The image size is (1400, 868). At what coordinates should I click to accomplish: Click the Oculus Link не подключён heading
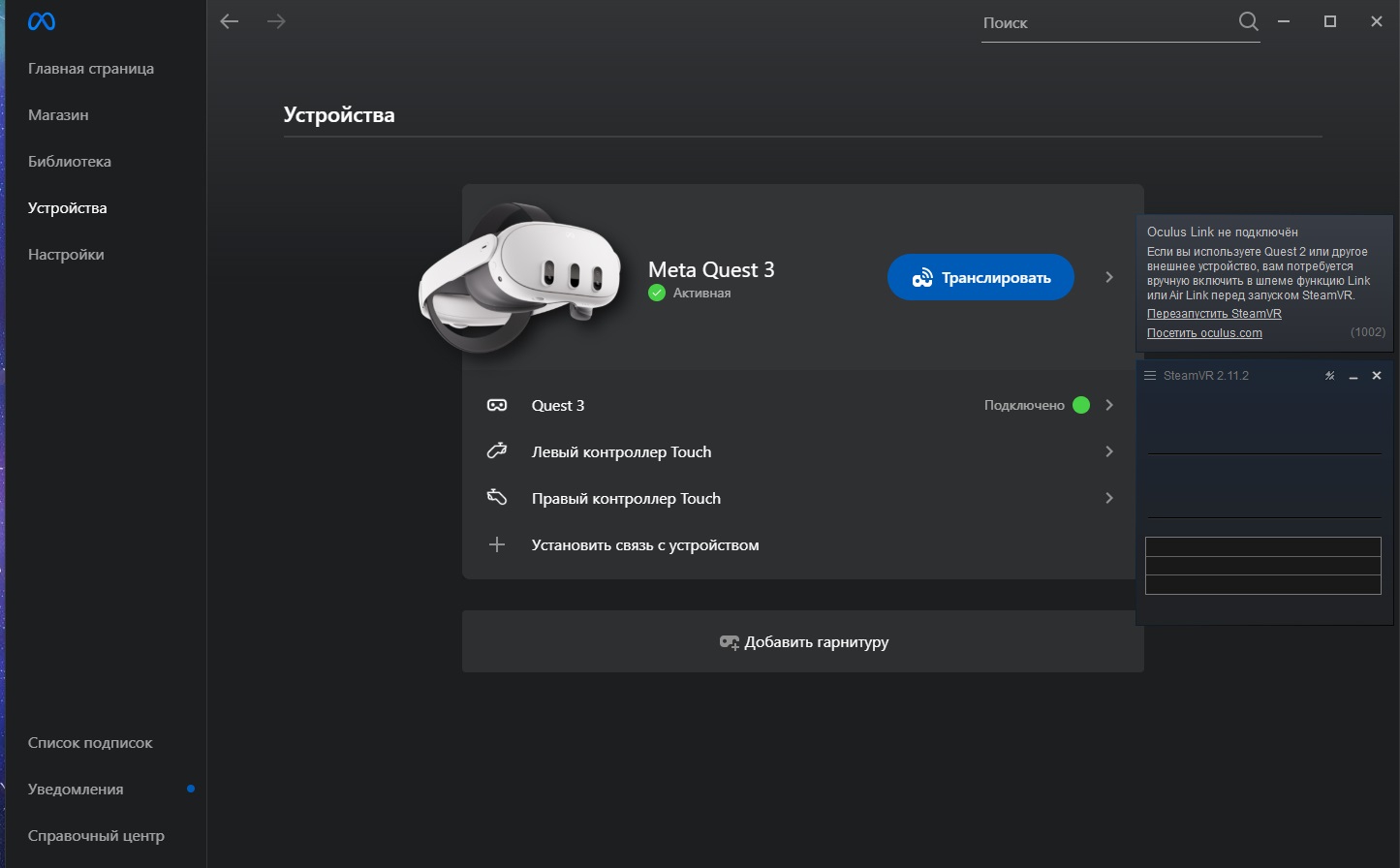click(1223, 232)
